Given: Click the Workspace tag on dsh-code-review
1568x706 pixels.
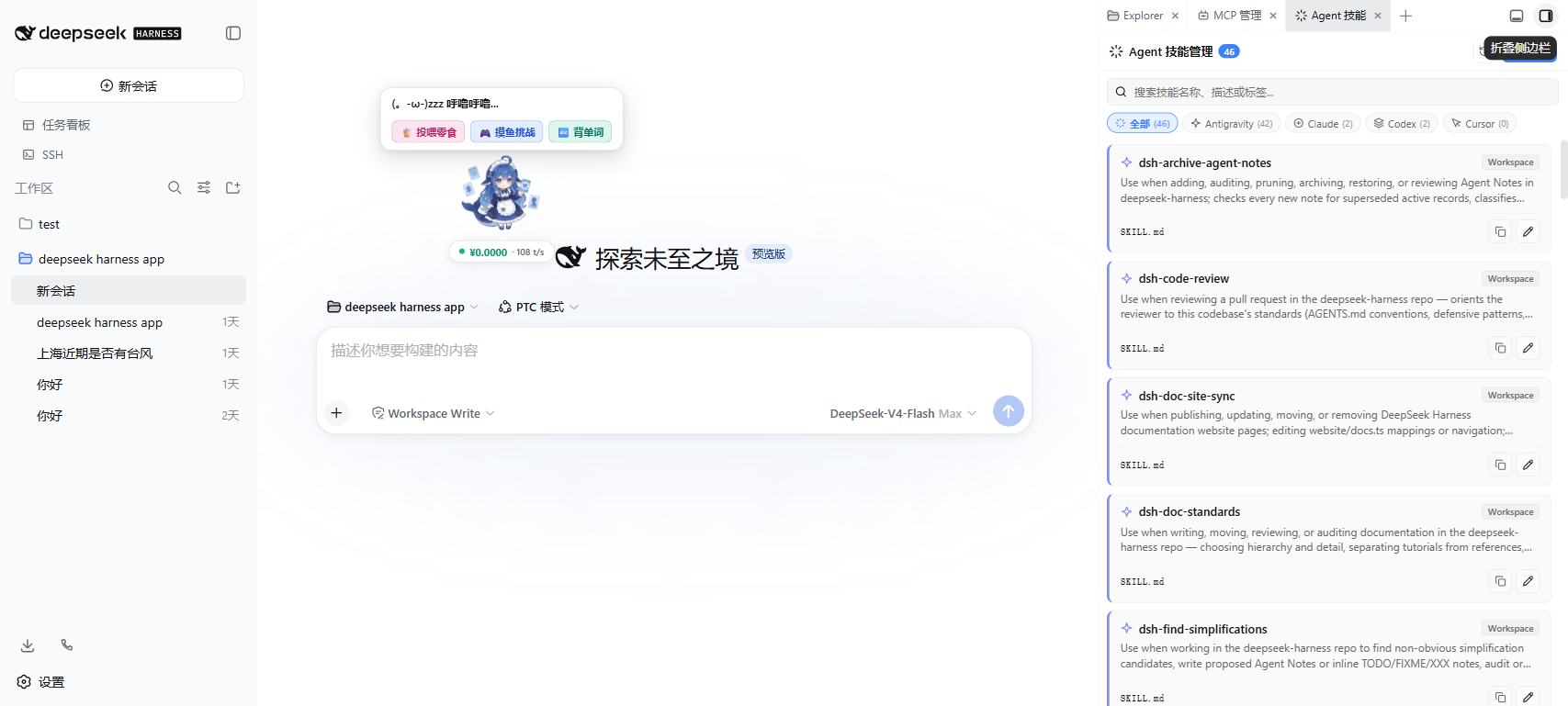Looking at the screenshot, I should pyautogui.click(x=1511, y=279).
